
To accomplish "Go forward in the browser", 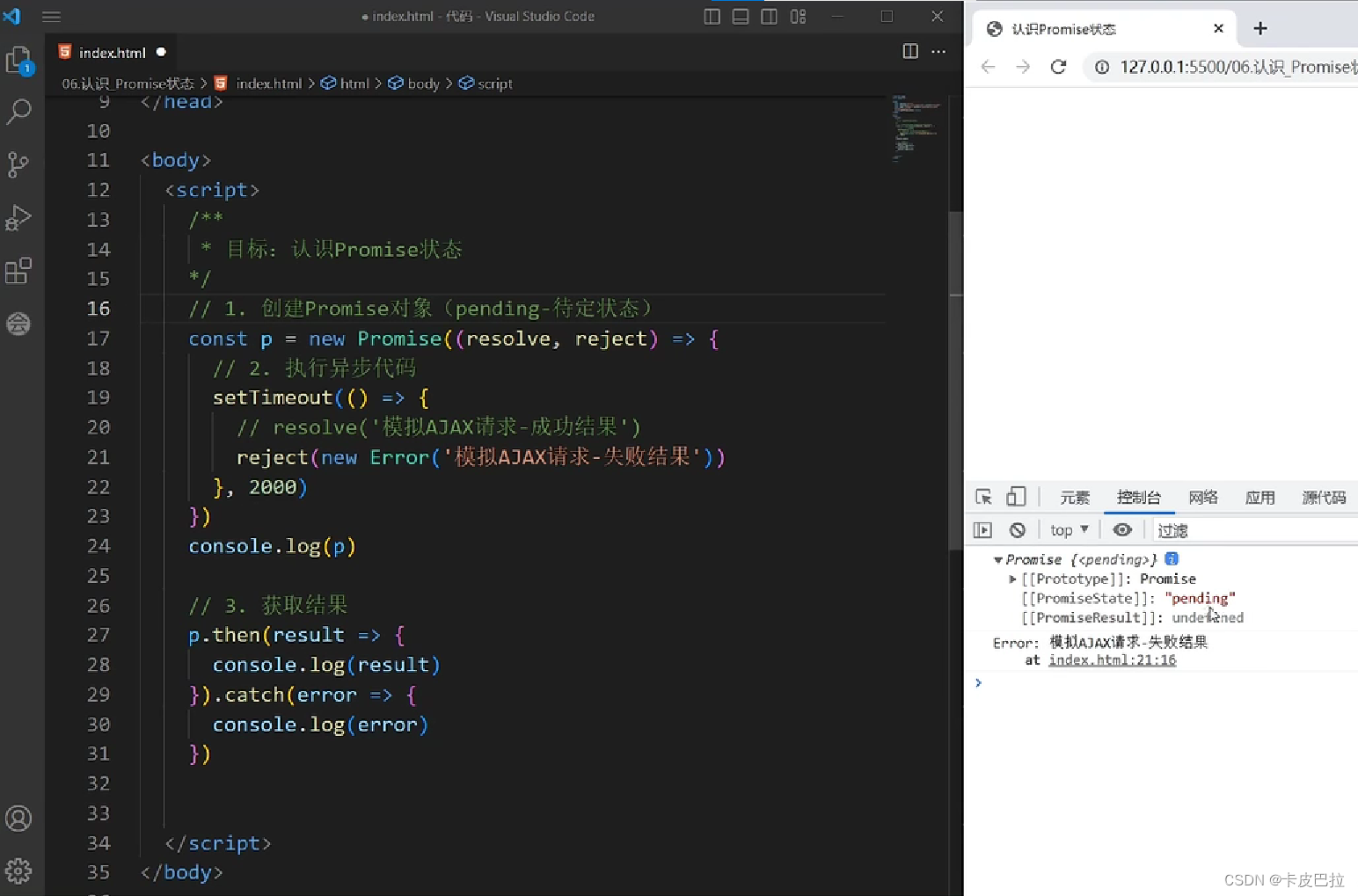I will [1023, 67].
